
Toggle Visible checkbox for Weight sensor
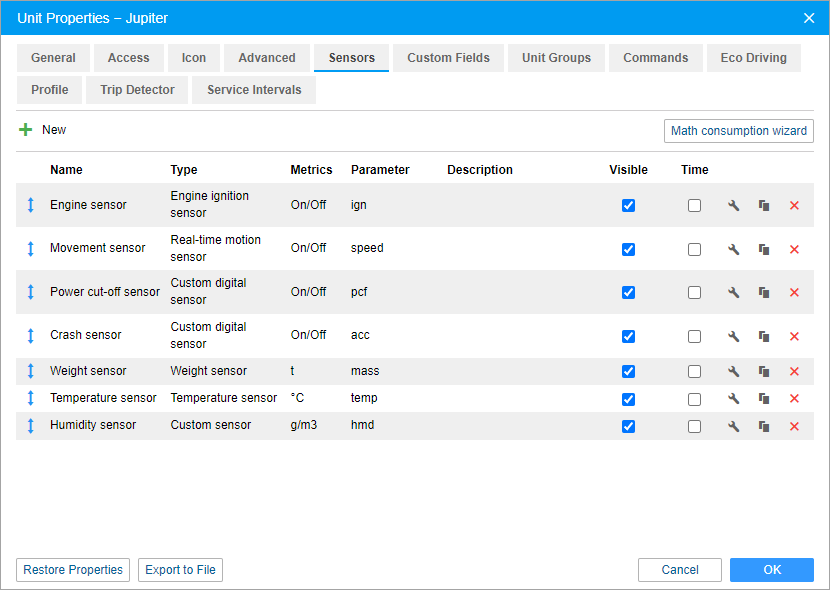coord(628,372)
